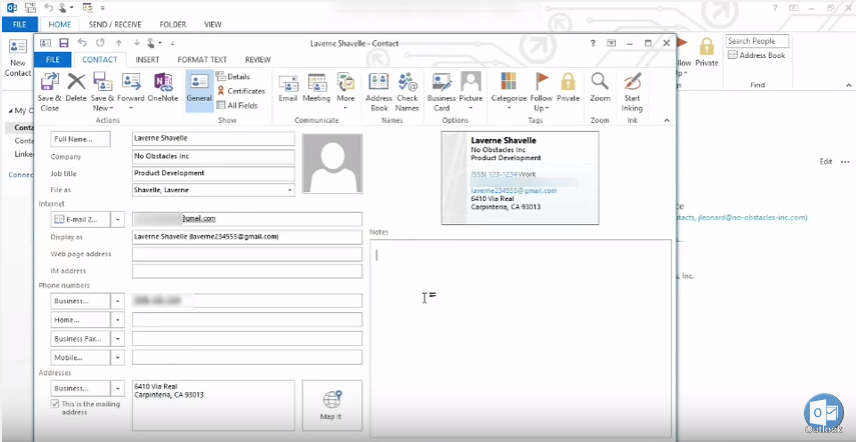Click in the Notes text area

pos(521,338)
